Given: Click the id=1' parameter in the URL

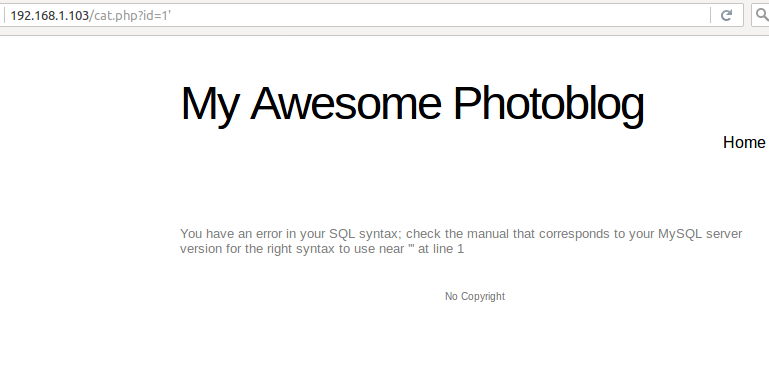Looking at the screenshot, I should click(157, 16).
